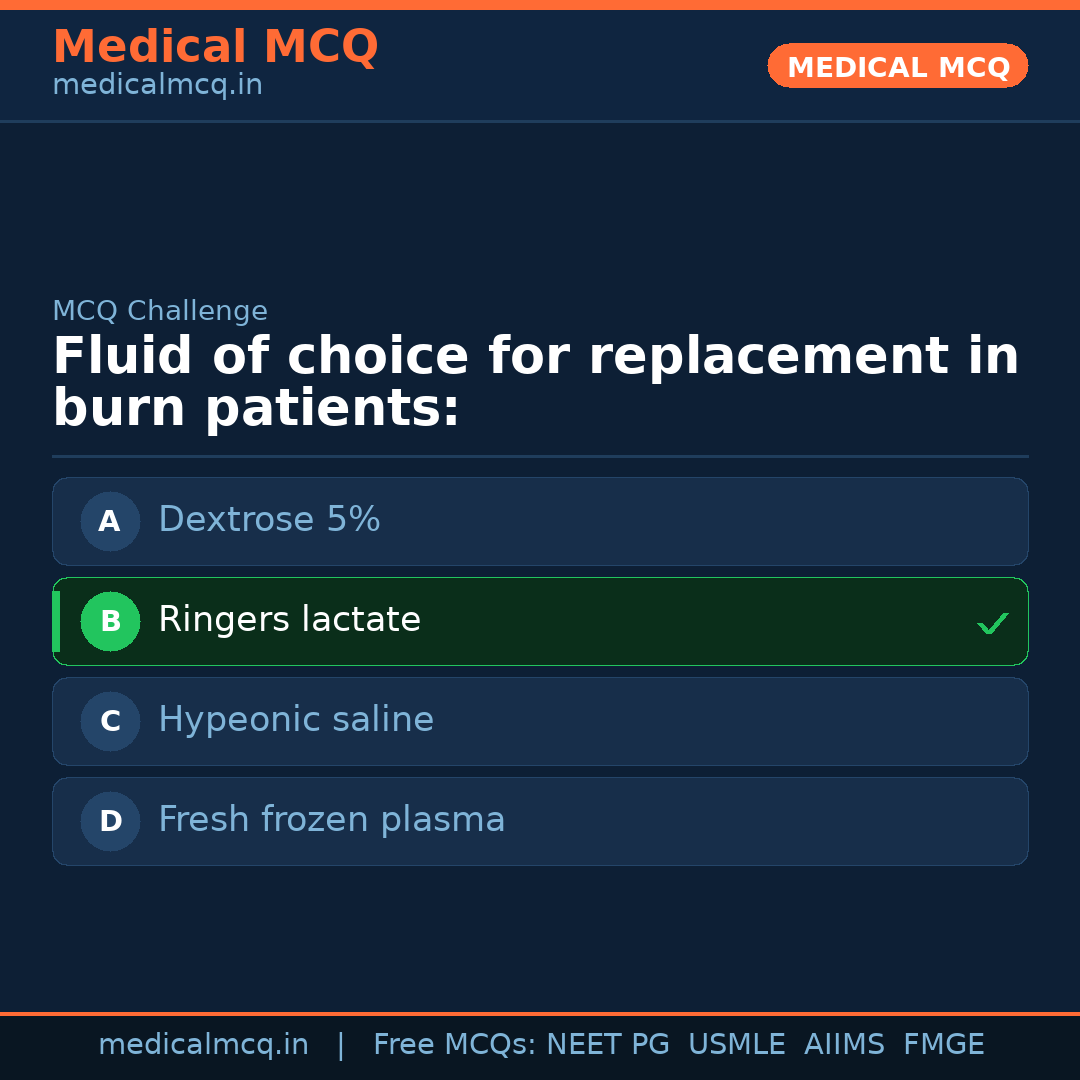Click the FMGE label in the footer
The width and height of the screenshot is (1080, 1080).
tap(943, 1044)
